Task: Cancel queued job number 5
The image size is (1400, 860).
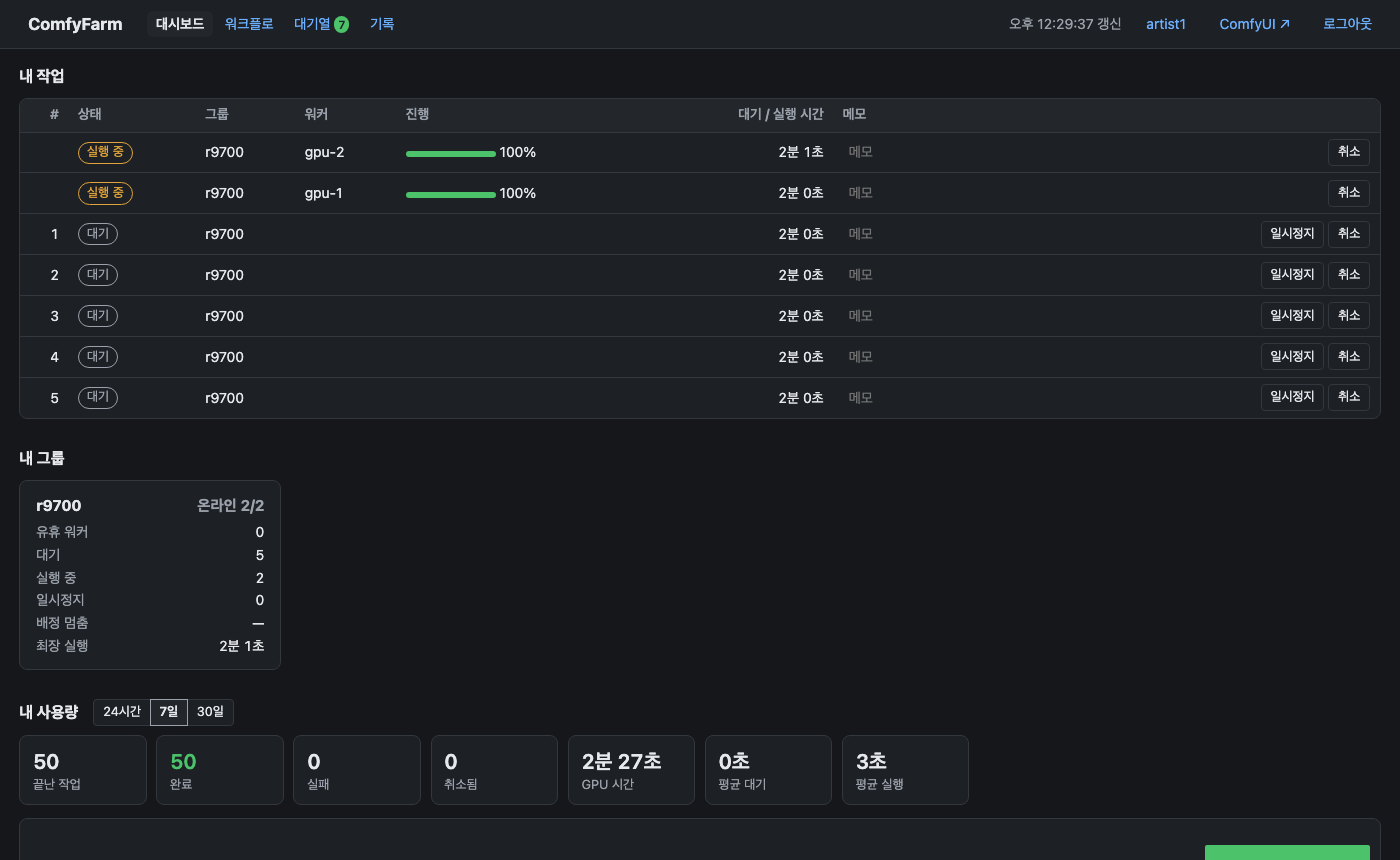Action: point(1349,398)
